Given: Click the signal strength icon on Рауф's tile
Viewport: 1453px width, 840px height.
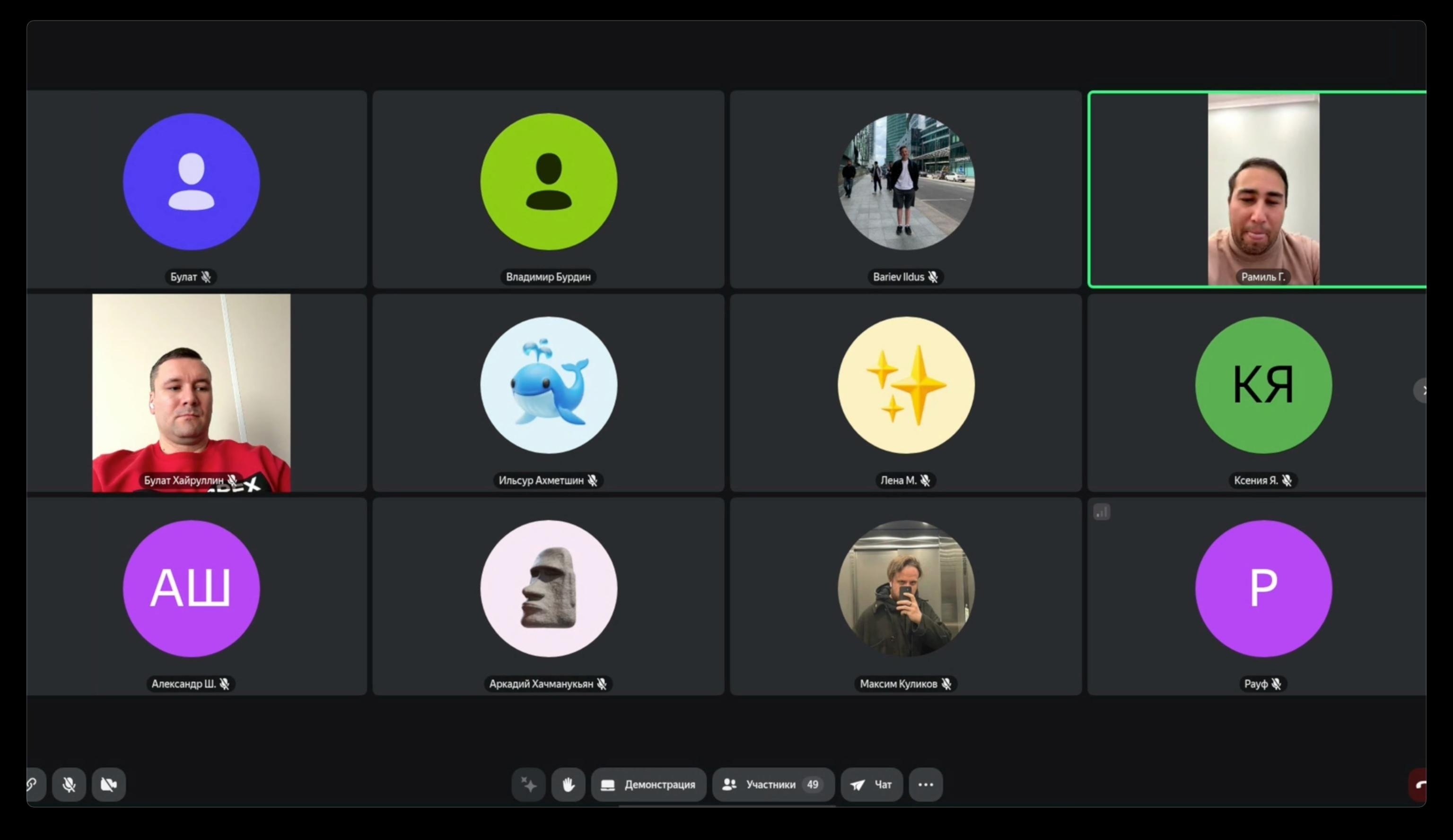Looking at the screenshot, I should [1101, 511].
